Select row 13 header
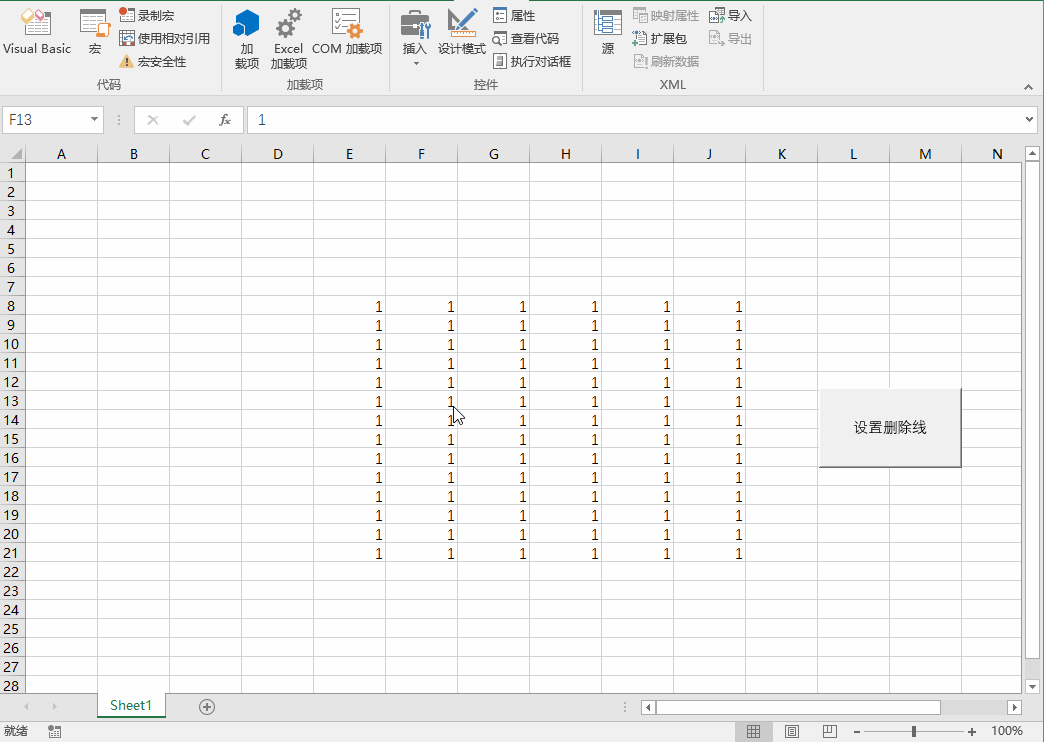Screen dimensions: 1044x742 point(12,401)
